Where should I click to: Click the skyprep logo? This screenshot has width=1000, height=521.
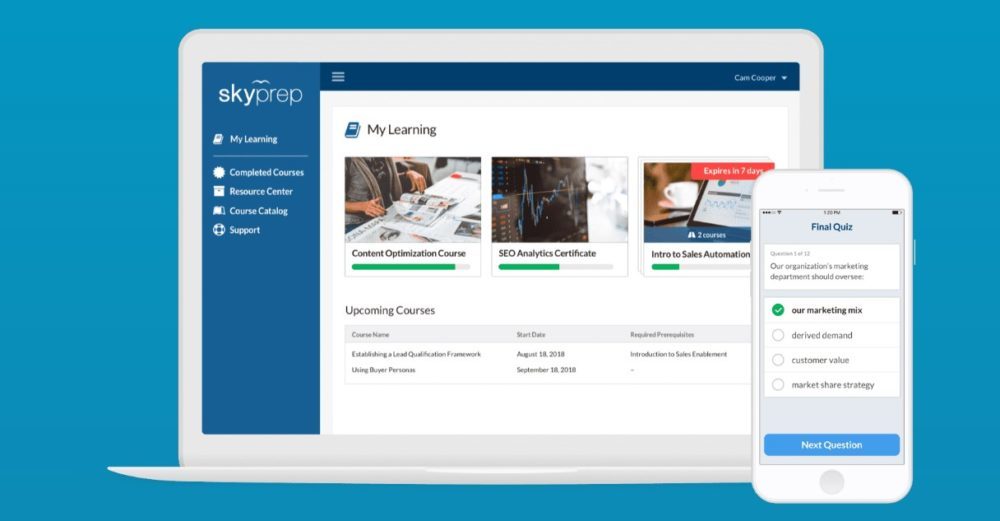pyautogui.click(x=260, y=94)
